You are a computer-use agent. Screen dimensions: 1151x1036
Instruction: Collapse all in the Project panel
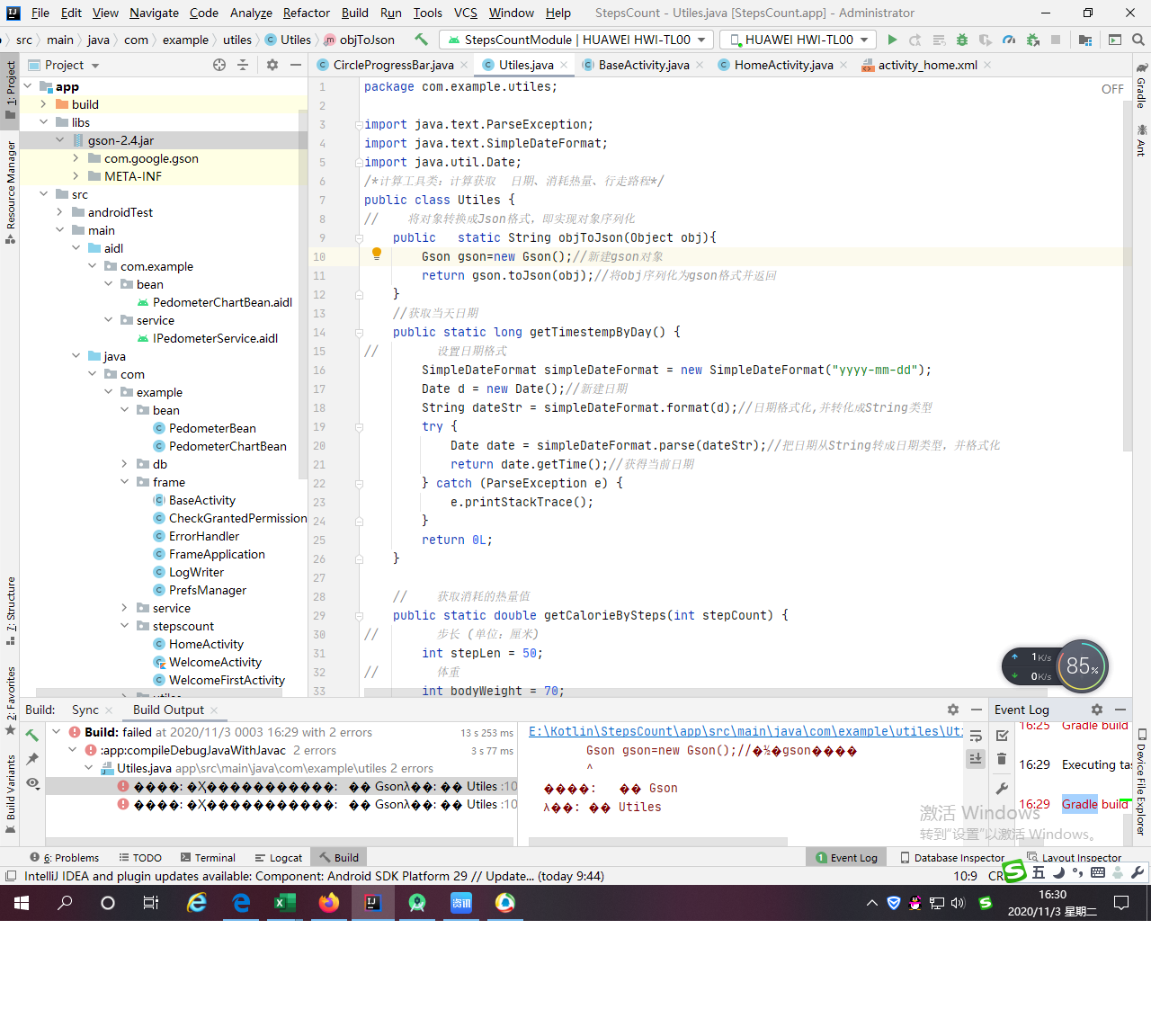click(x=243, y=65)
